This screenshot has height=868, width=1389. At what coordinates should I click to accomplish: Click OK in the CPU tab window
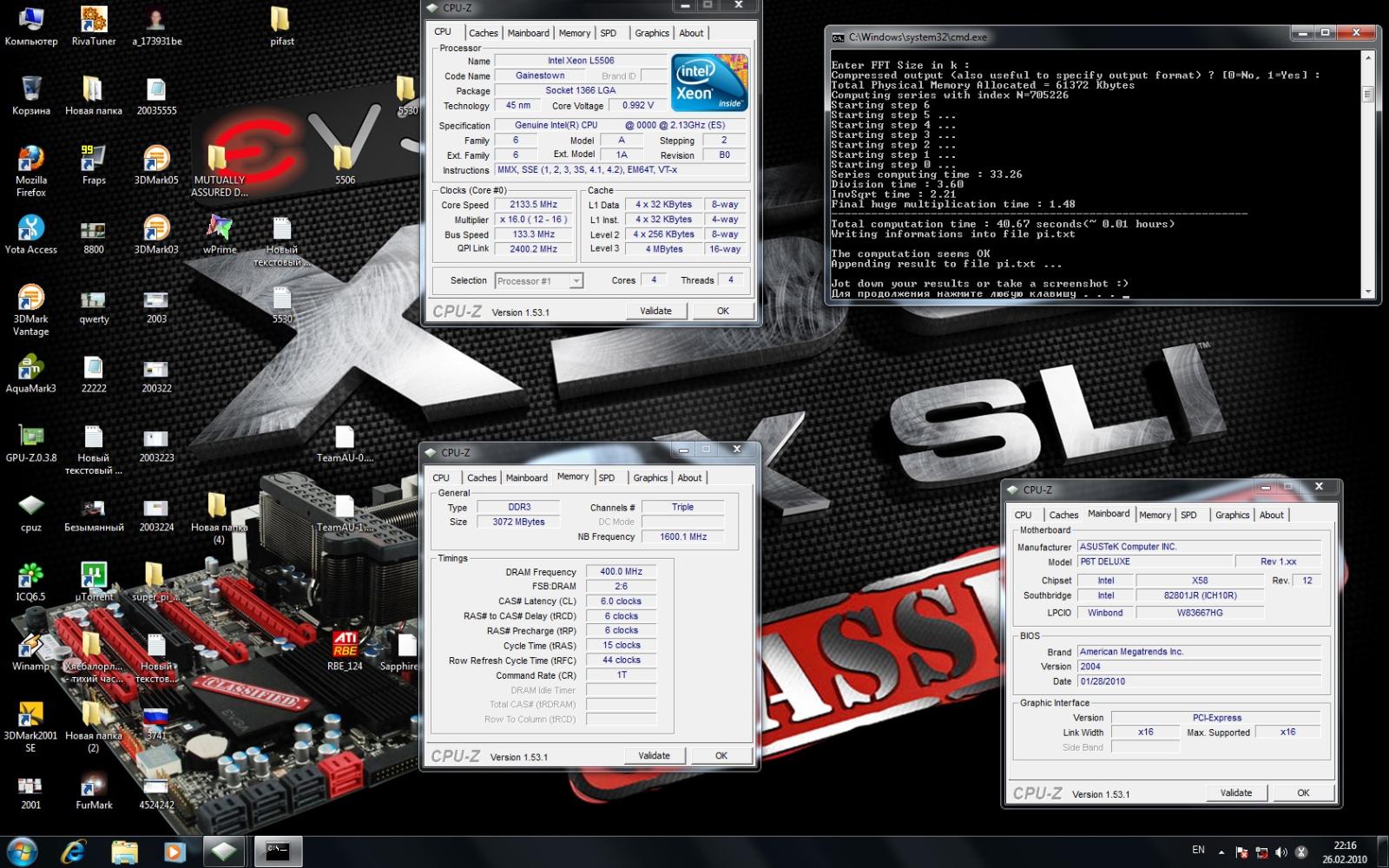point(723,311)
